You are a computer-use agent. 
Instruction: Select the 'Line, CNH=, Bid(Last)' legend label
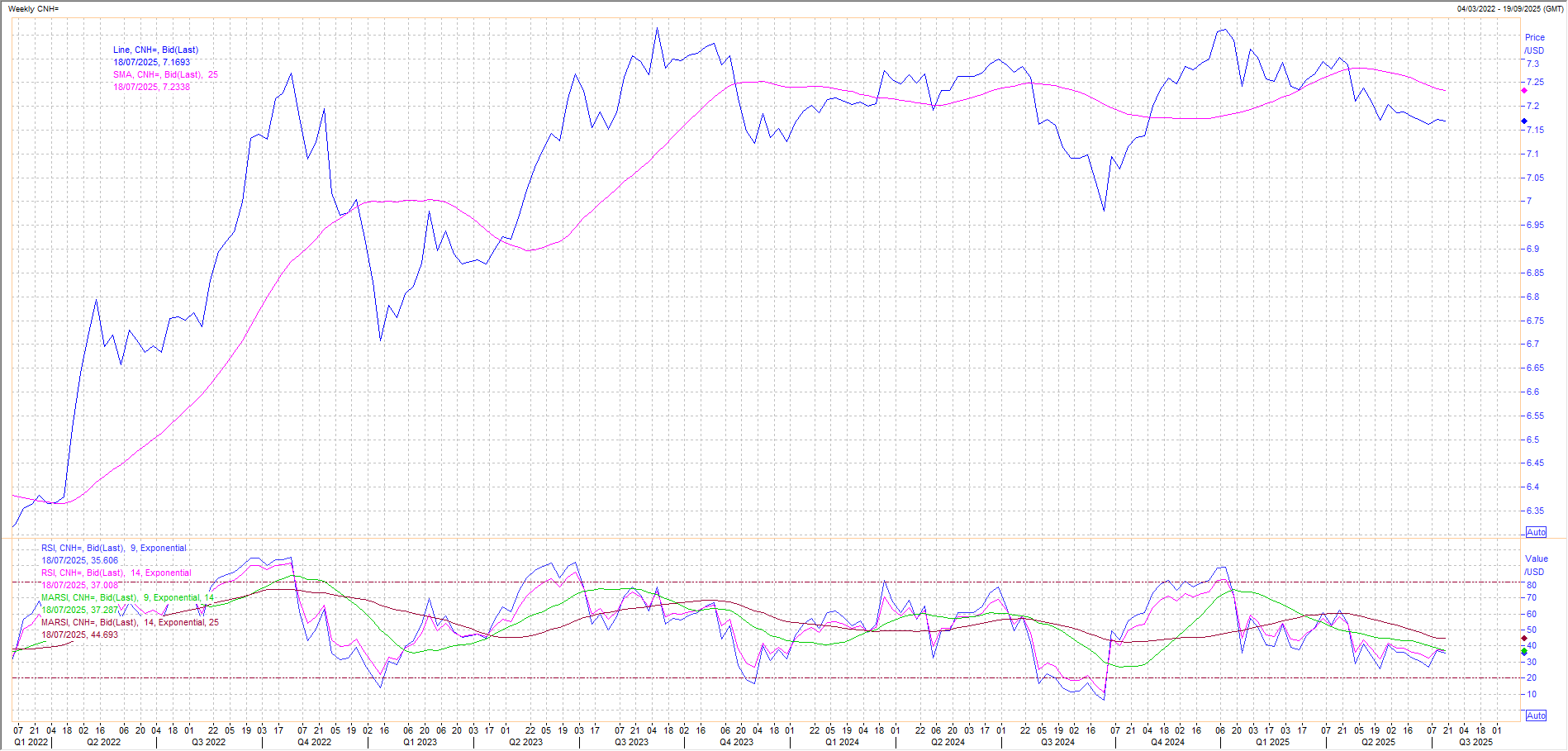(x=155, y=50)
